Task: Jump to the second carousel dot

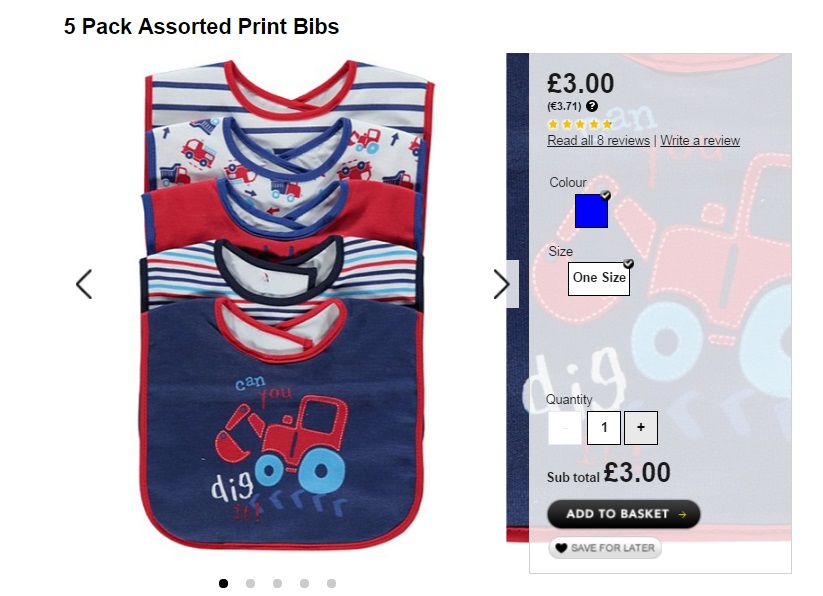Action: 251,583
